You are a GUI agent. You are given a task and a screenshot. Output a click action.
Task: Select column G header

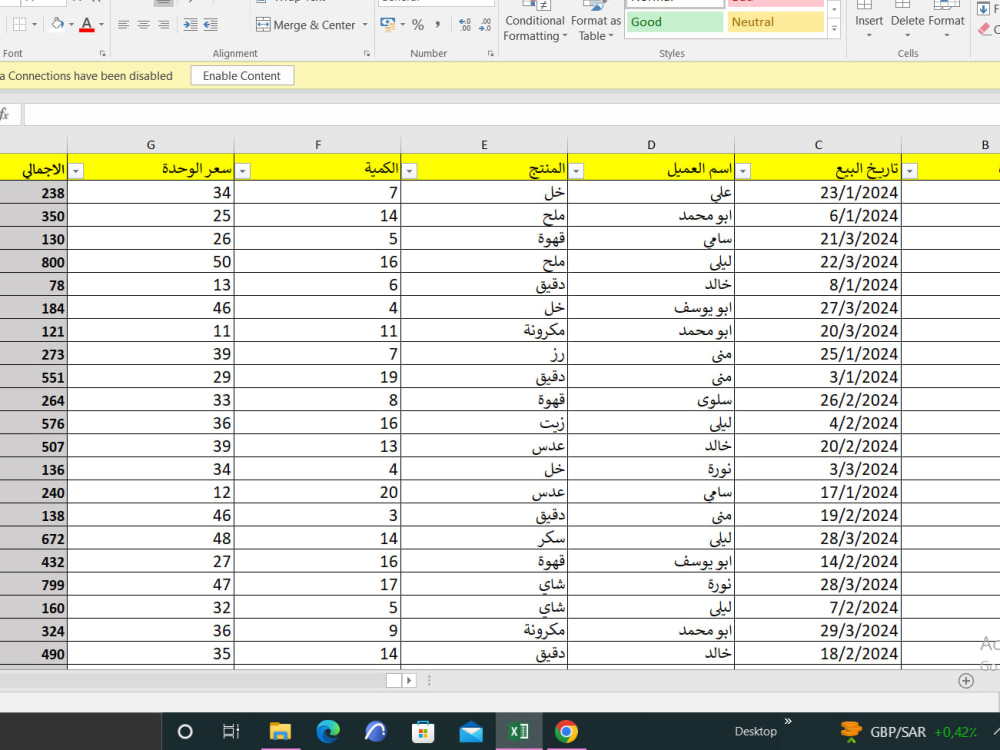[x=151, y=145]
